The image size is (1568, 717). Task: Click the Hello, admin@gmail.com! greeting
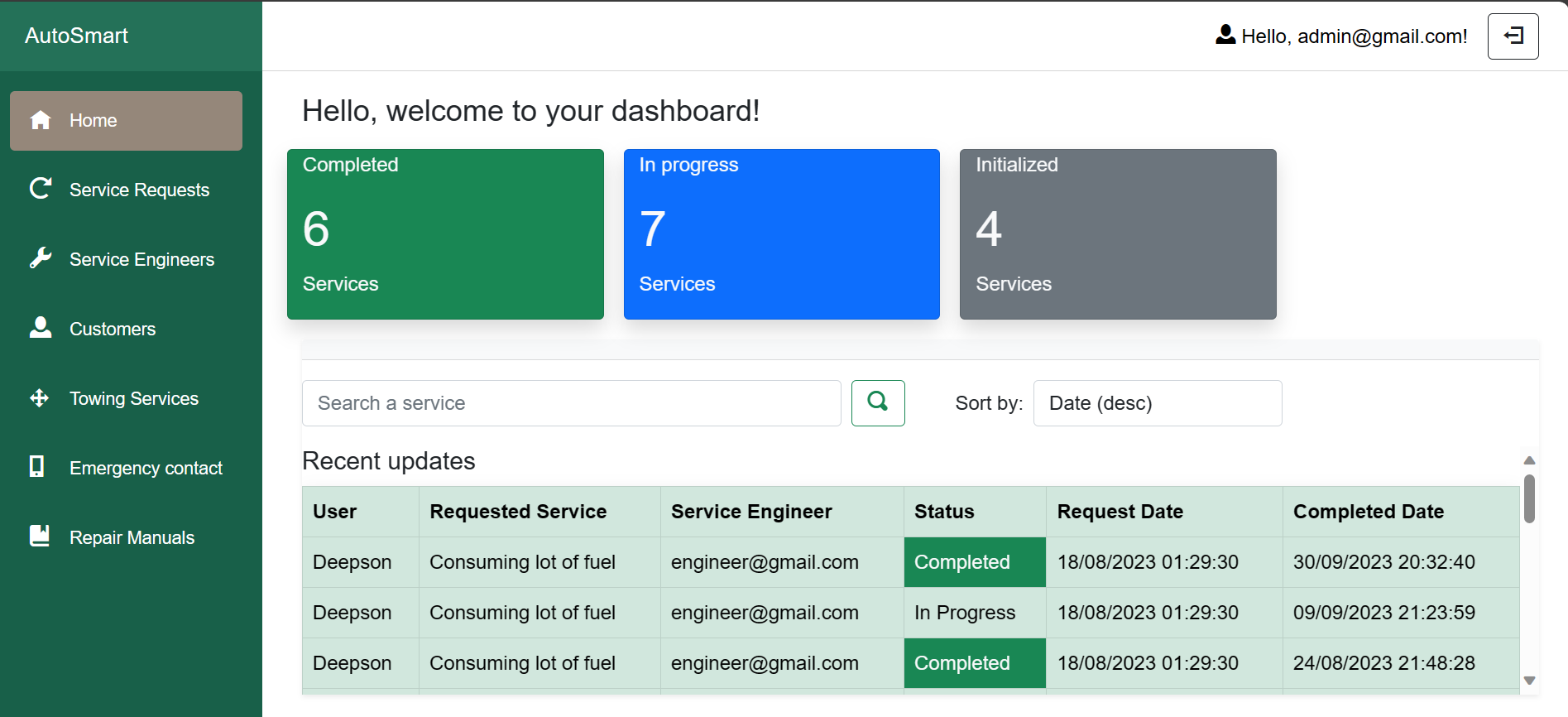click(x=1354, y=36)
